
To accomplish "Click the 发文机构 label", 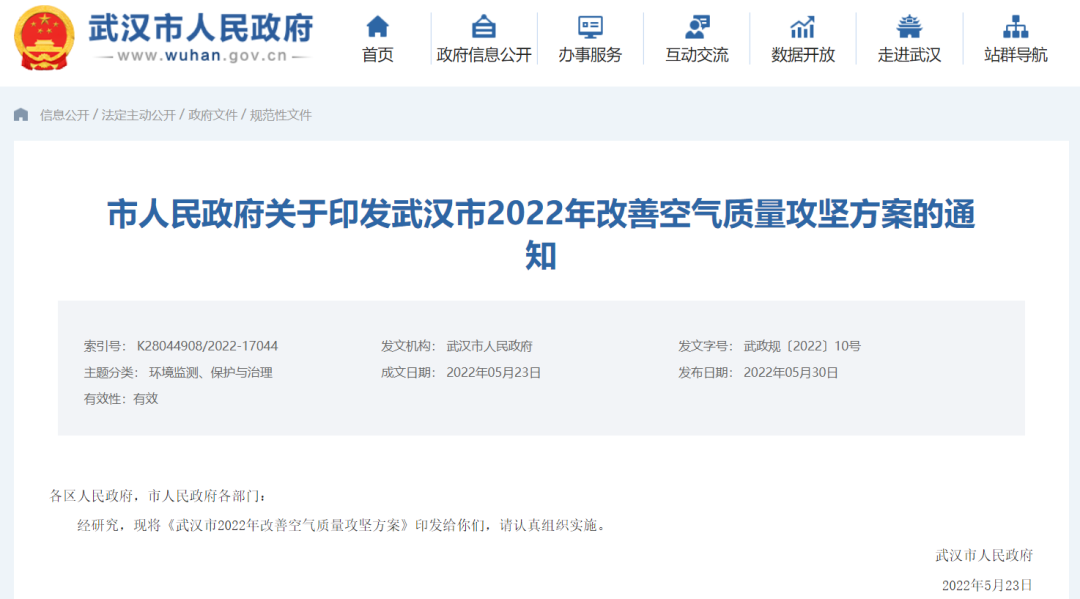I will point(408,346).
